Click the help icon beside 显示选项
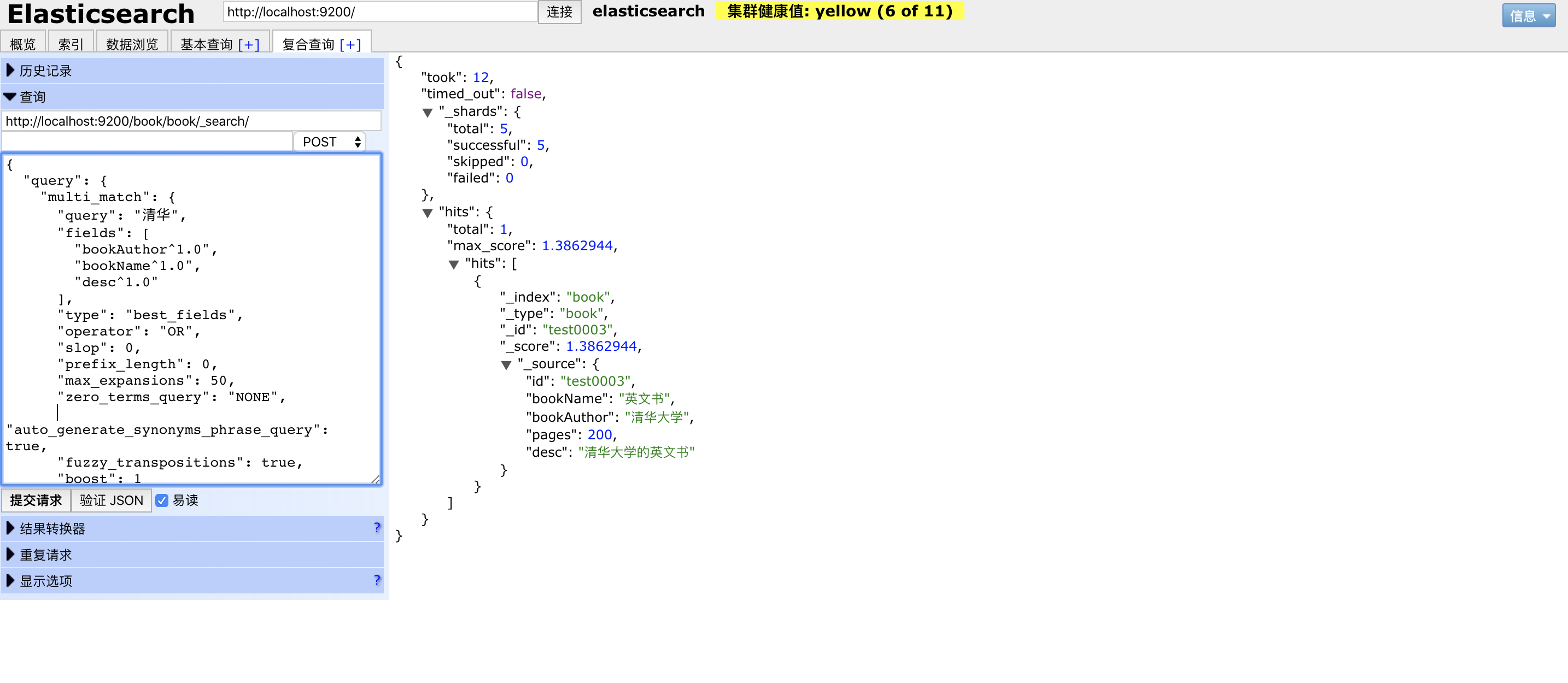1568x683 pixels. tap(377, 580)
